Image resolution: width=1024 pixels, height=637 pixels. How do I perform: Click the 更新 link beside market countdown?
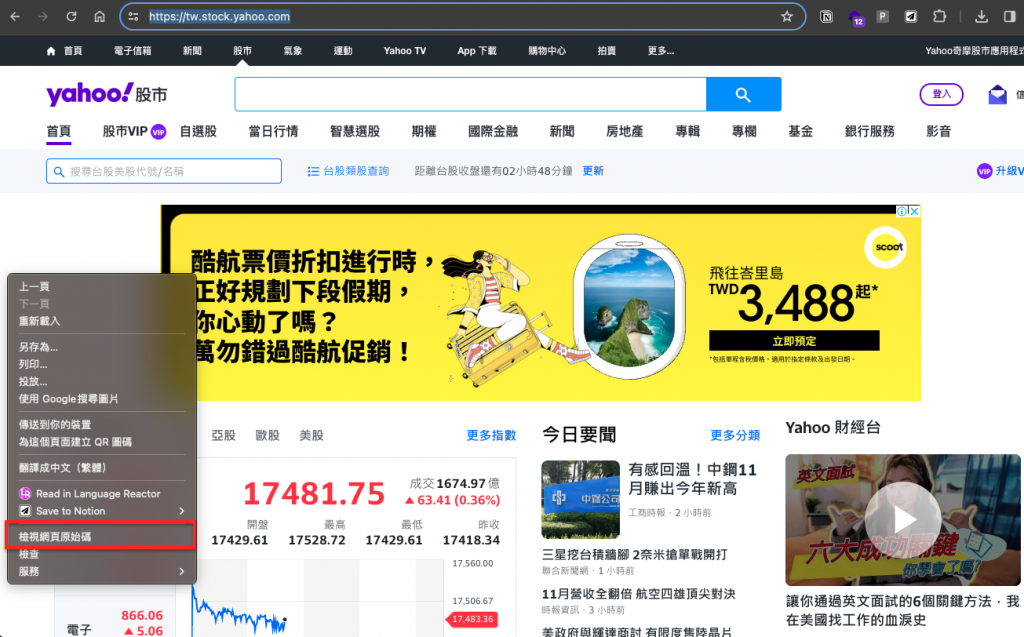(x=593, y=171)
